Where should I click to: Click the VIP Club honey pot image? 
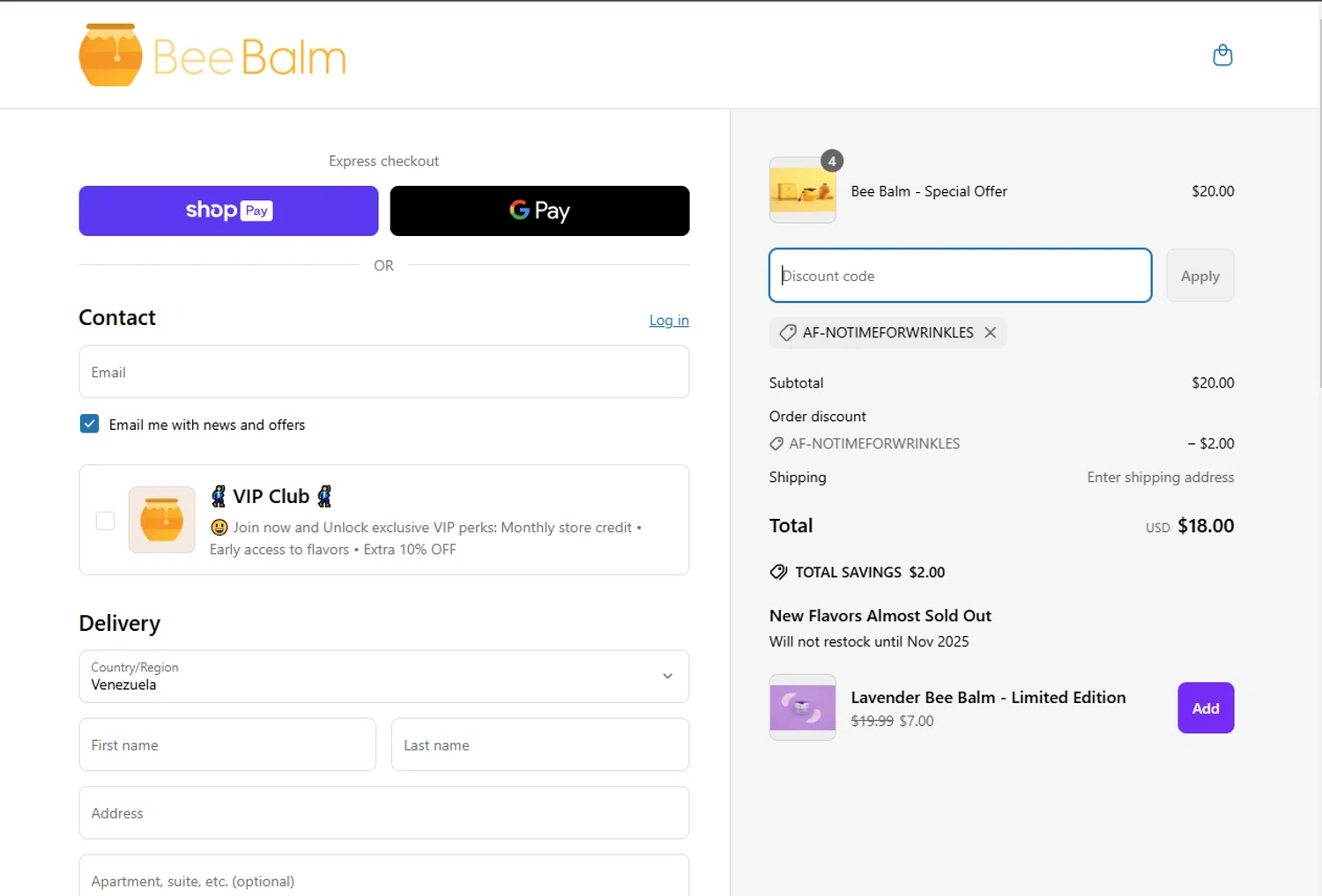pos(161,520)
